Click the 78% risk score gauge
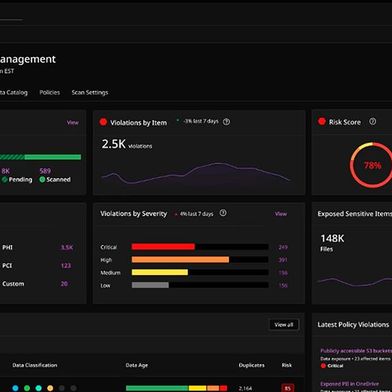 [x=371, y=165]
